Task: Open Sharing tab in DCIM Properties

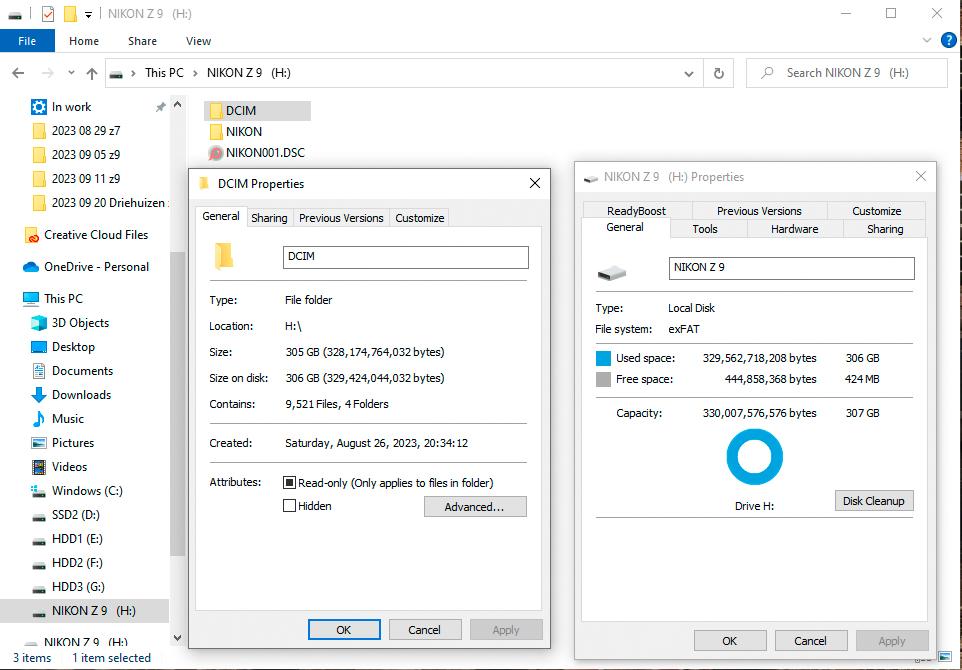Action: tap(269, 218)
